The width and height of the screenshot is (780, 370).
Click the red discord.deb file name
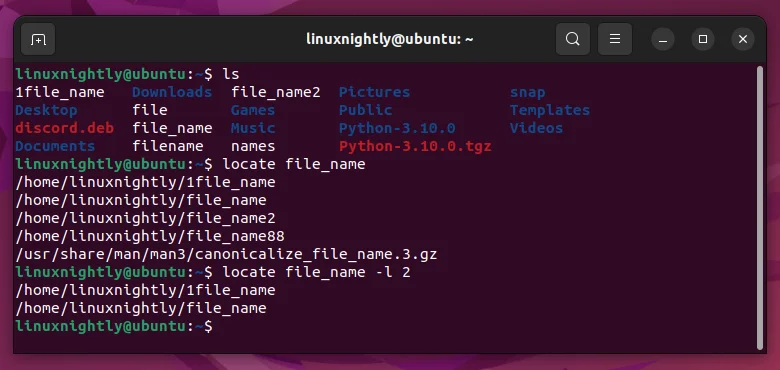pyautogui.click(x=65, y=128)
